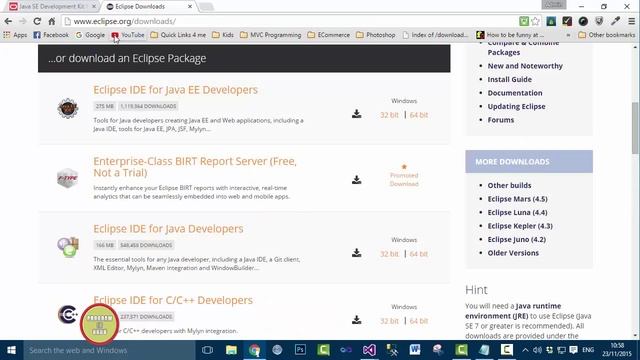Click the Promoted Download link
This screenshot has width=640, height=360.
click(404, 180)
